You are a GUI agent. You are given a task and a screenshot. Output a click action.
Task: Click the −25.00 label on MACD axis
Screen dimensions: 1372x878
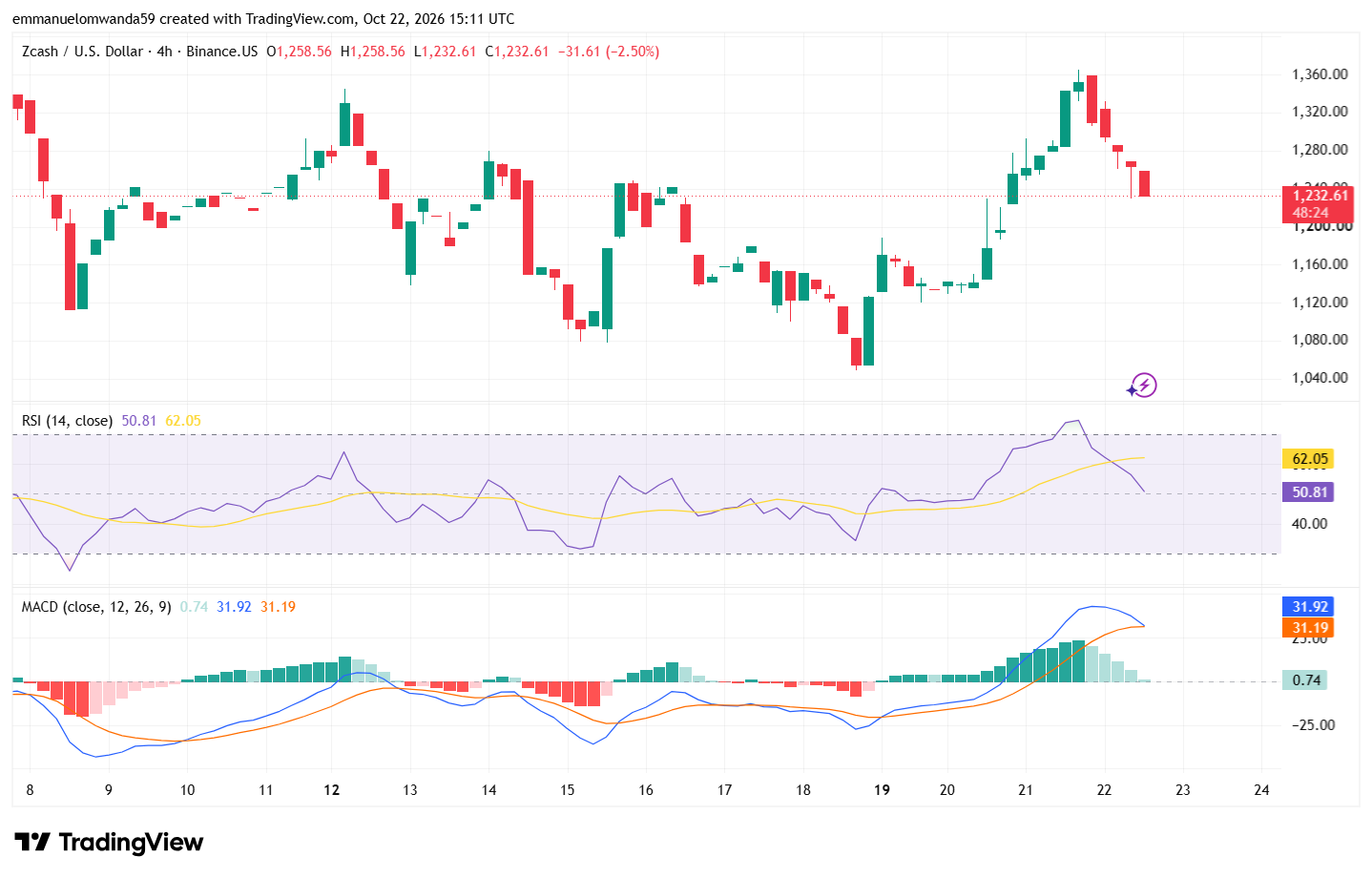tap(1314, 725)
